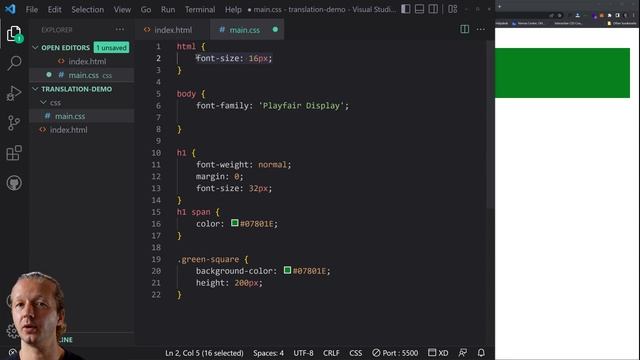Switch to index.html editor tab
Image resolution: width=640 pixels, height=360 pixels.
click(173, 29)
